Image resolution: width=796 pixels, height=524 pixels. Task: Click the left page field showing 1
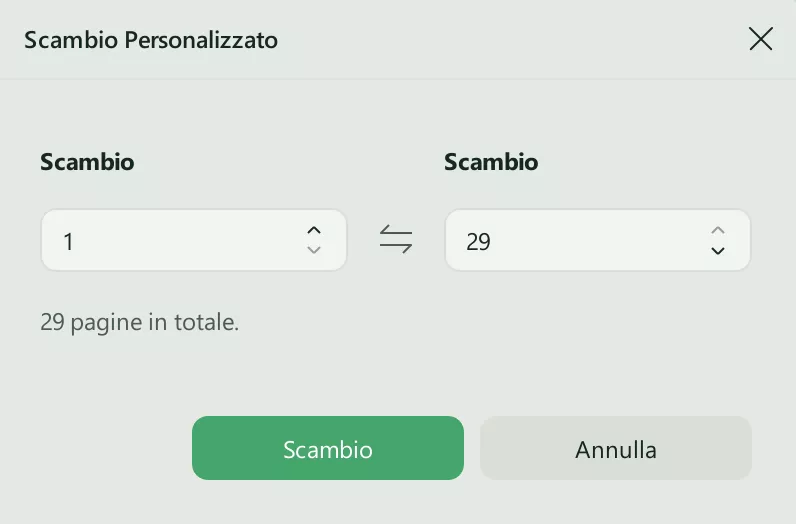(170, 240)
